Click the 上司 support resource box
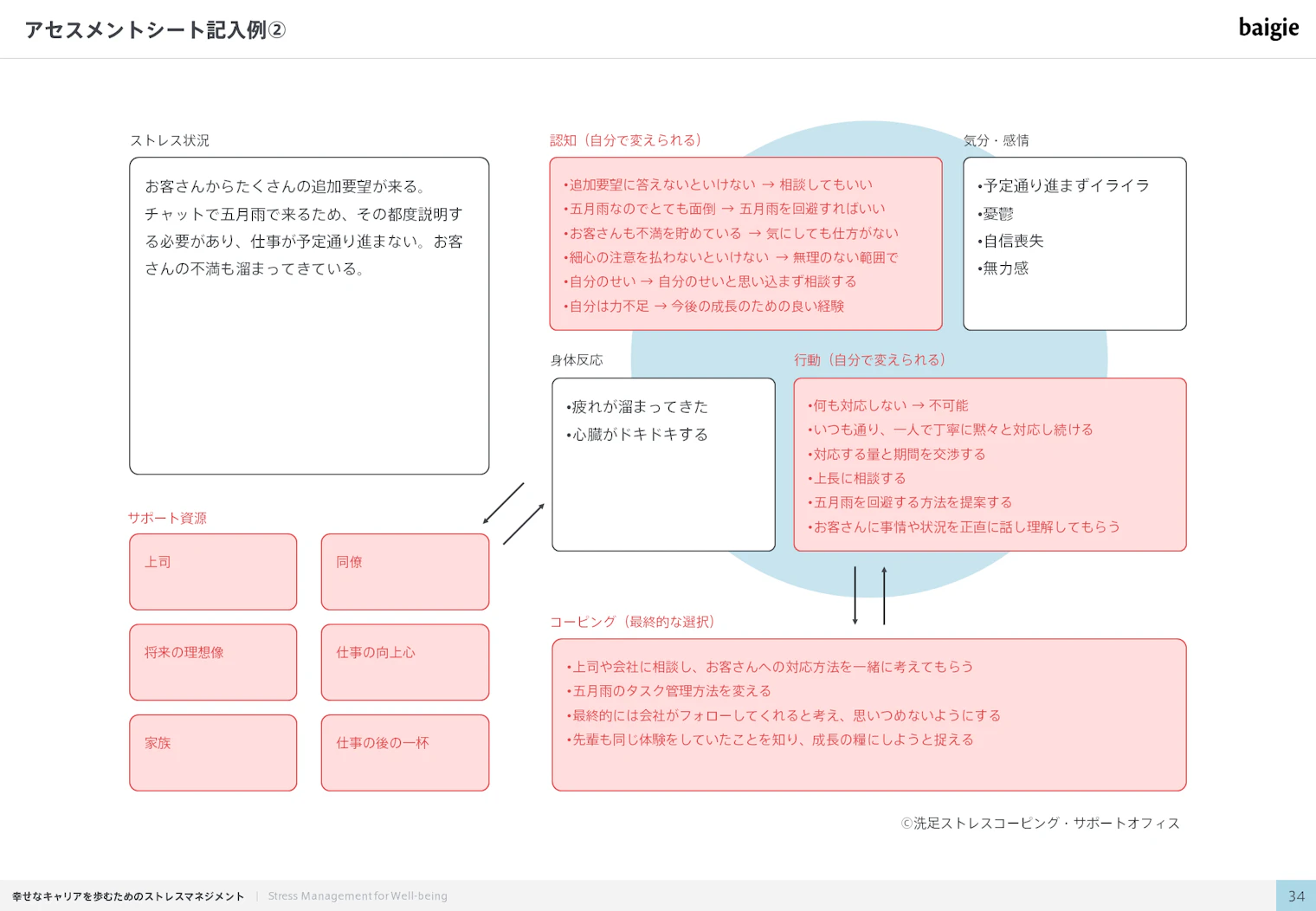Viewport: 1316px width, 911px height. [213, 572]
